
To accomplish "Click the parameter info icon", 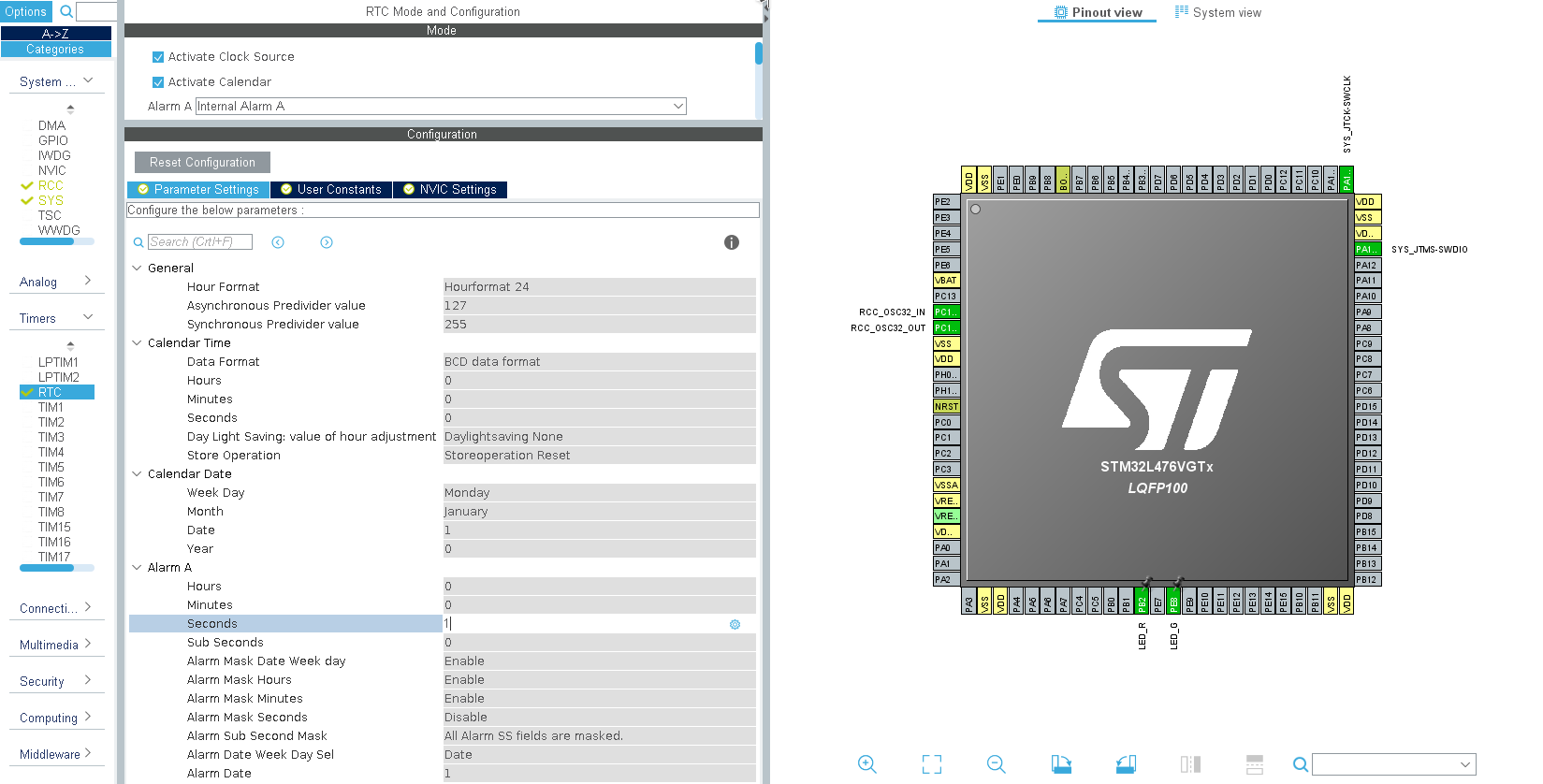I will tap(732, 242).
